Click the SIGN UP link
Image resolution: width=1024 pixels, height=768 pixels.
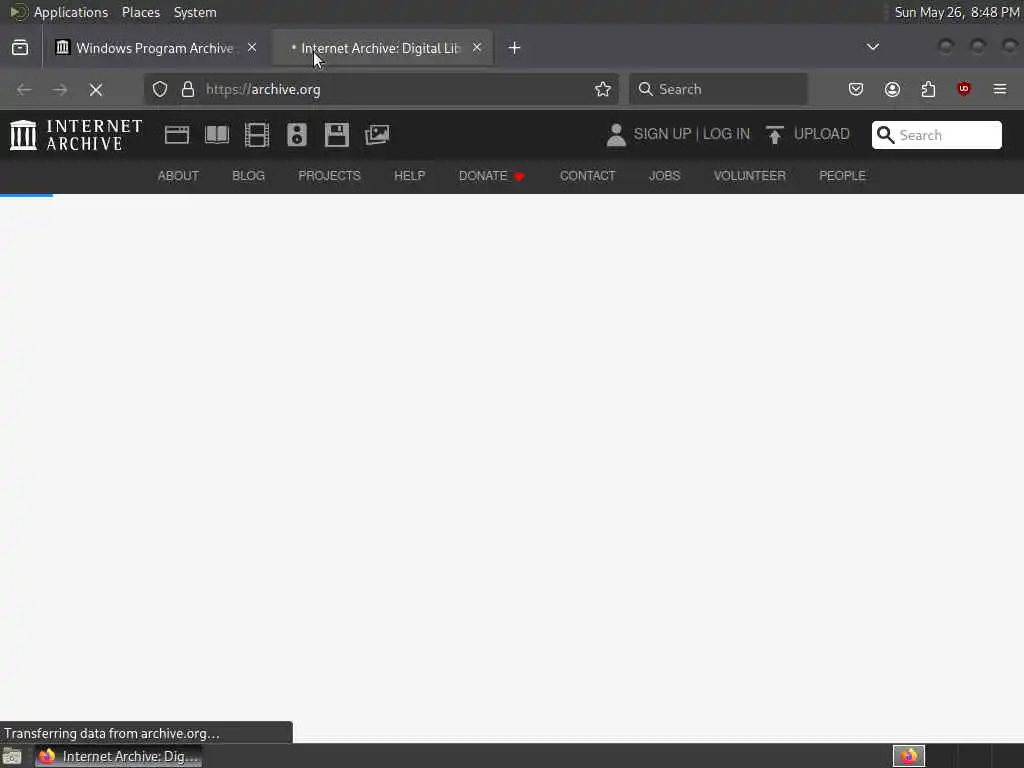tap(662, 134)
